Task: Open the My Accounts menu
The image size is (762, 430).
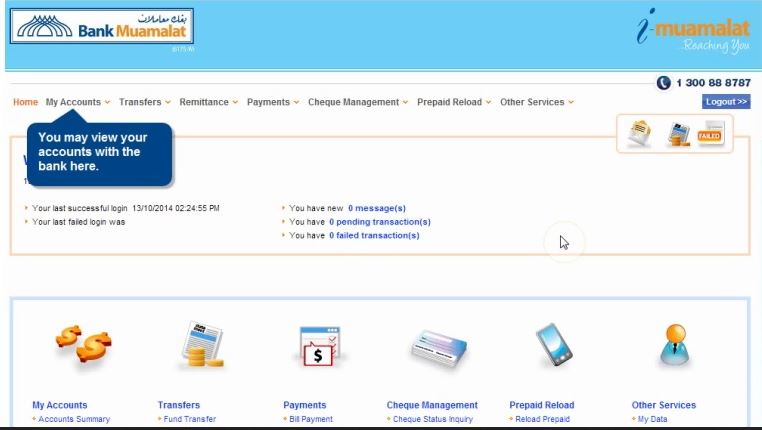Action: (73, 102)
